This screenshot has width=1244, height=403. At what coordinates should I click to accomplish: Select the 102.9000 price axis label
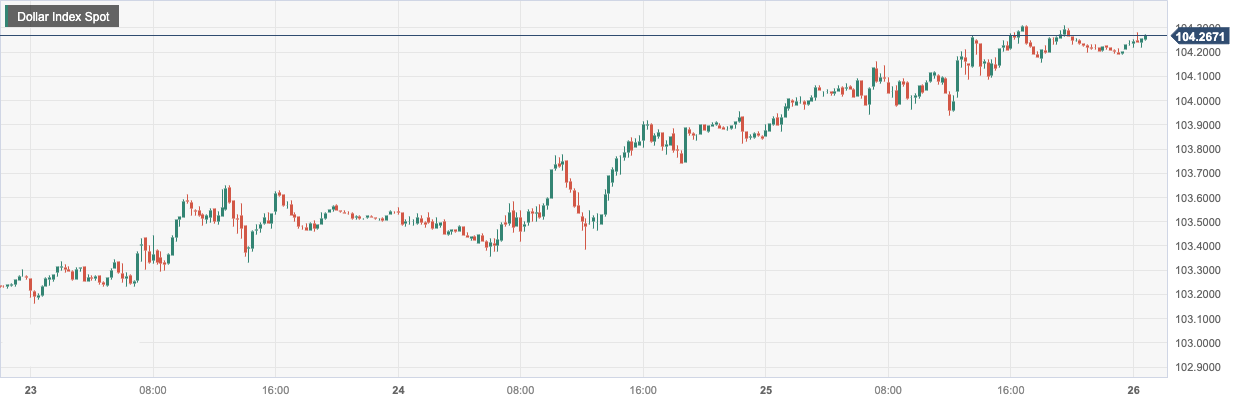1197,367
